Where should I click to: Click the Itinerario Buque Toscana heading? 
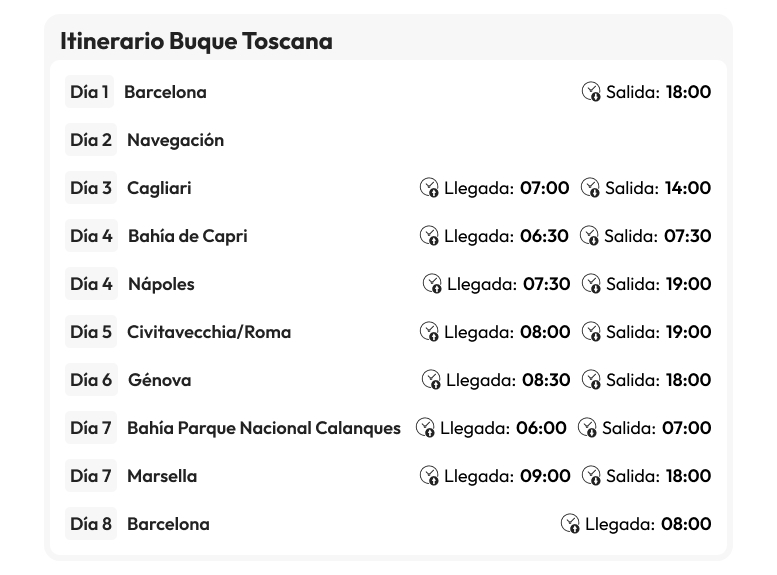(x=196, y=41)
